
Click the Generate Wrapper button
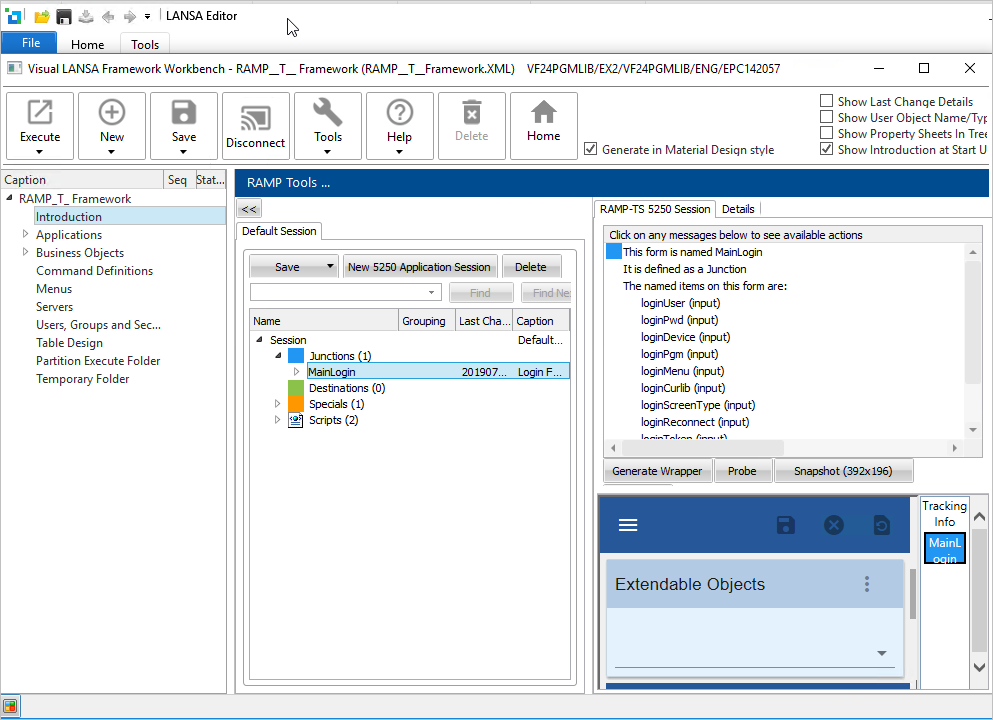coord(657,471)
